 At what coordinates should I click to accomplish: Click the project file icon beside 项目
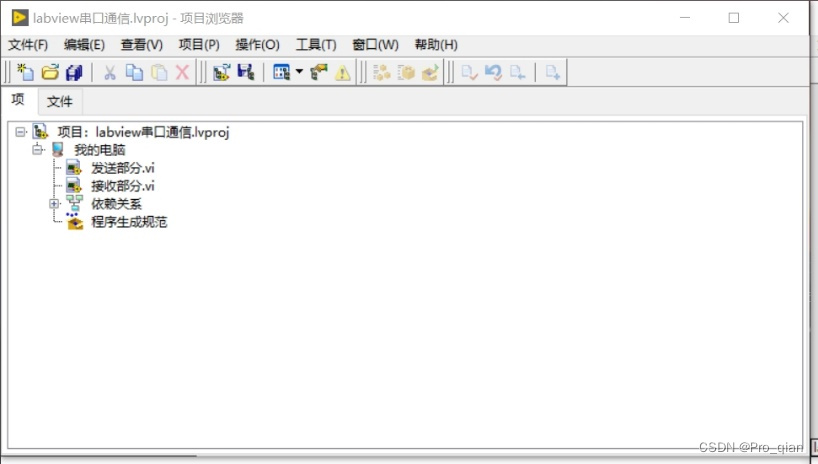(40, 132)
